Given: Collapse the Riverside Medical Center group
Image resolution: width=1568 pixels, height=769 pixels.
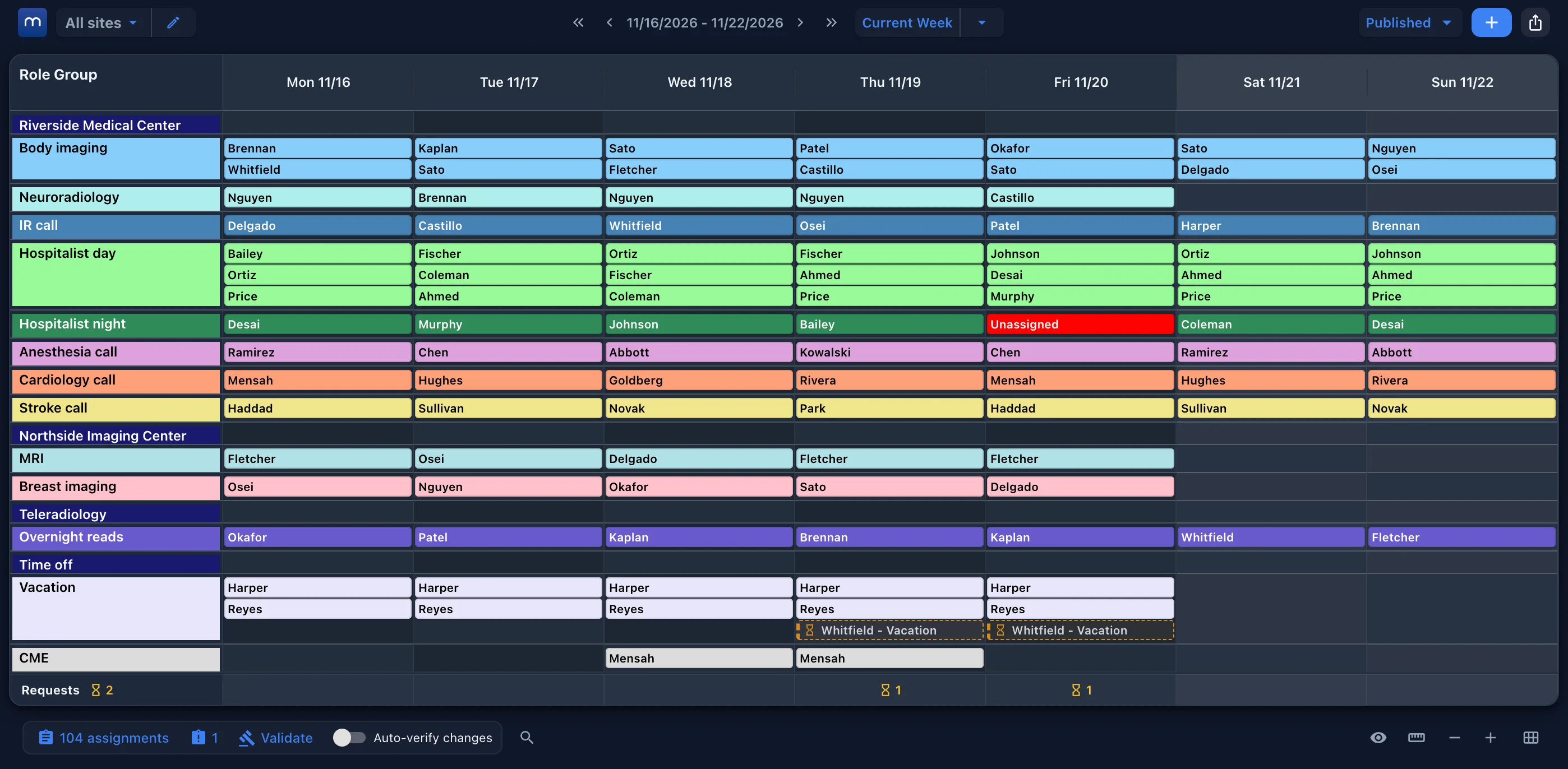Looking at the screenshot, I should point(116,125).
